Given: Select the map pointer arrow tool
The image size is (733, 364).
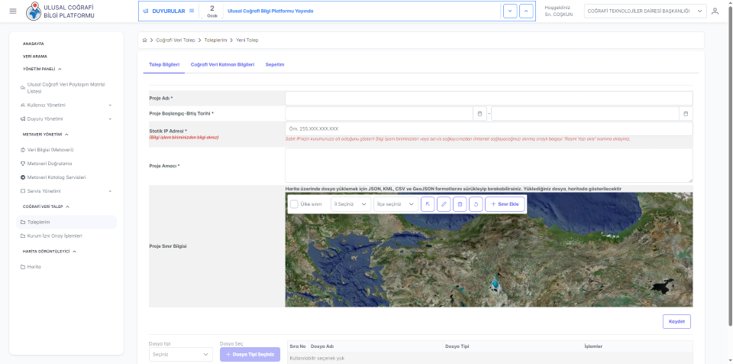Looking at the screenshot, I should click(428, 204).
